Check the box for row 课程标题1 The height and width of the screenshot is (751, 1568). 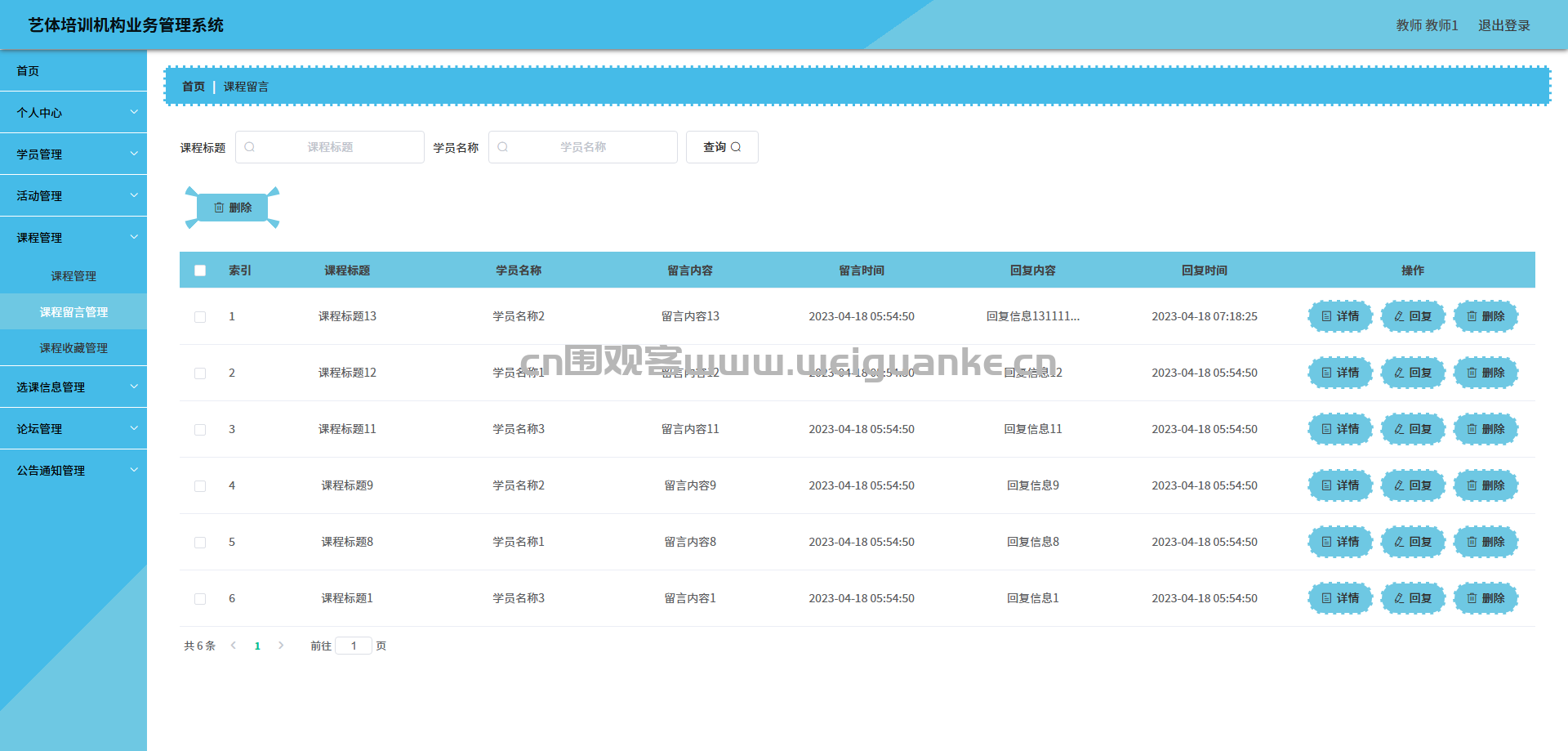point(200,599)
